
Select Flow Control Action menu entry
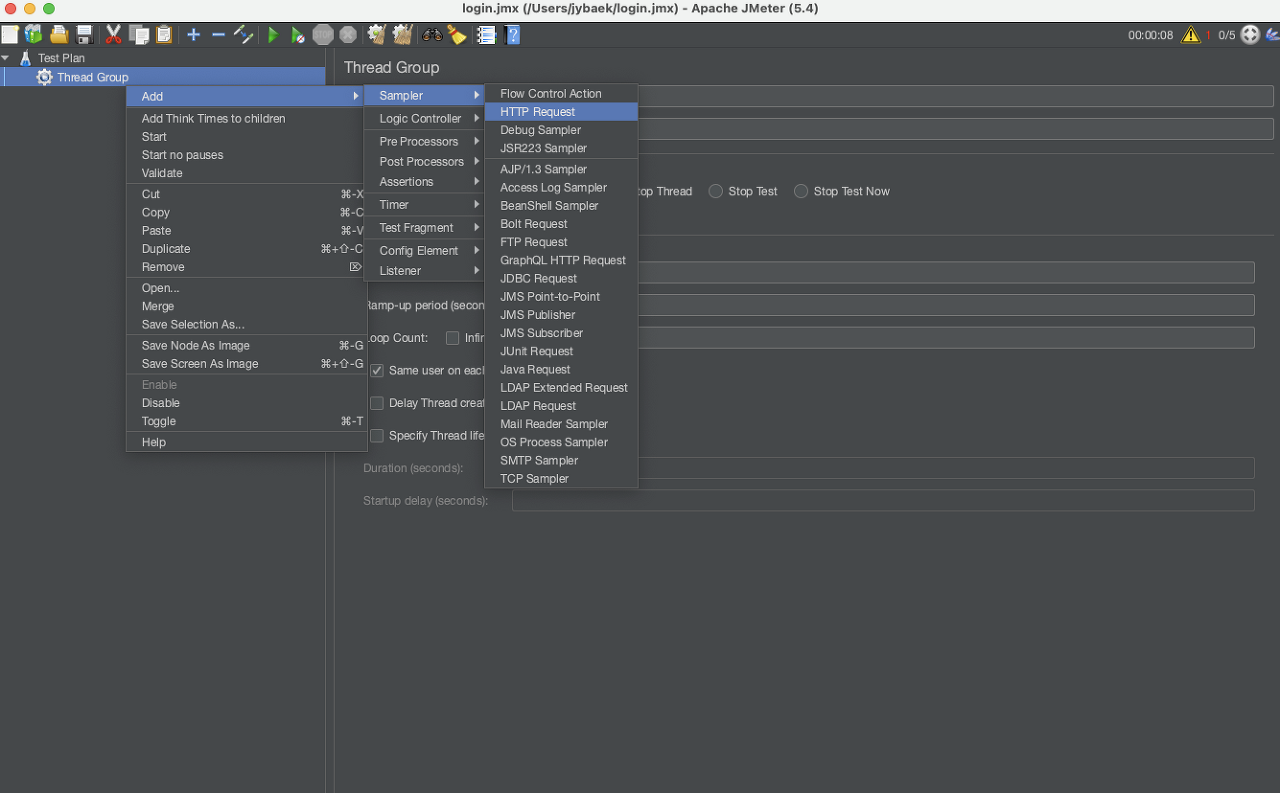(x=561, y=94)
